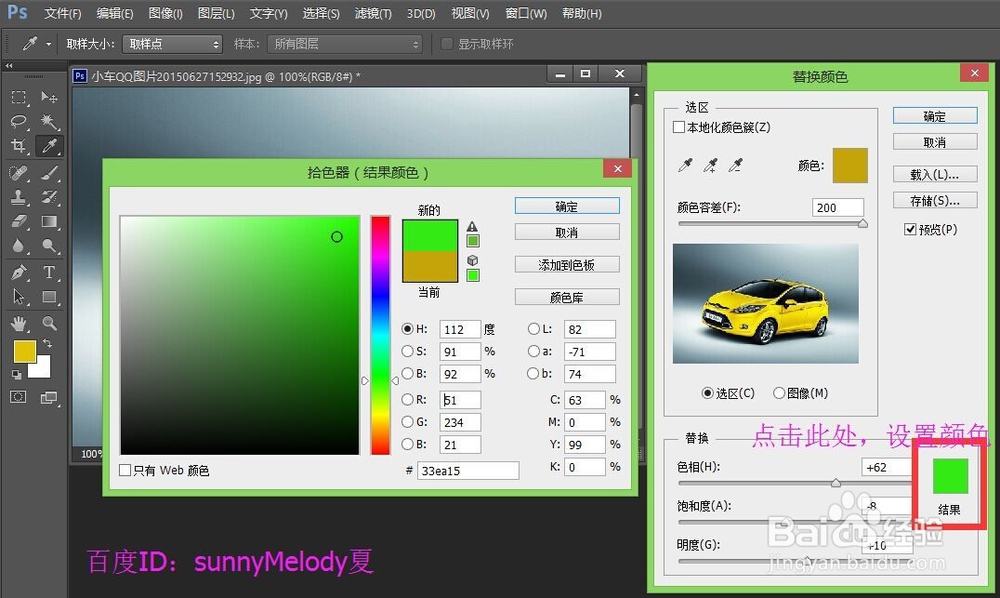1000x598 pixels.
Task: Click Save (S) button in Replace Color
Action: pos(935,200)
